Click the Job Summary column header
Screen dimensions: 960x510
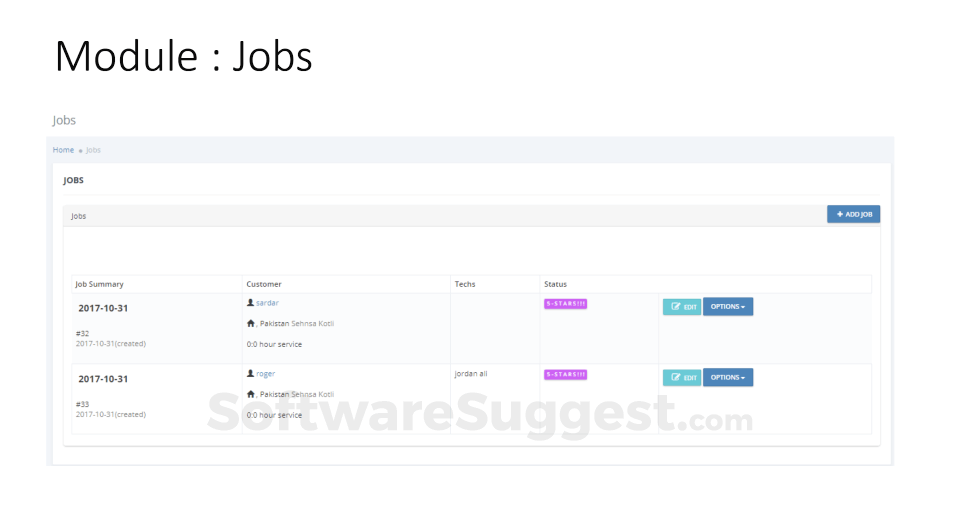(99, 284)
